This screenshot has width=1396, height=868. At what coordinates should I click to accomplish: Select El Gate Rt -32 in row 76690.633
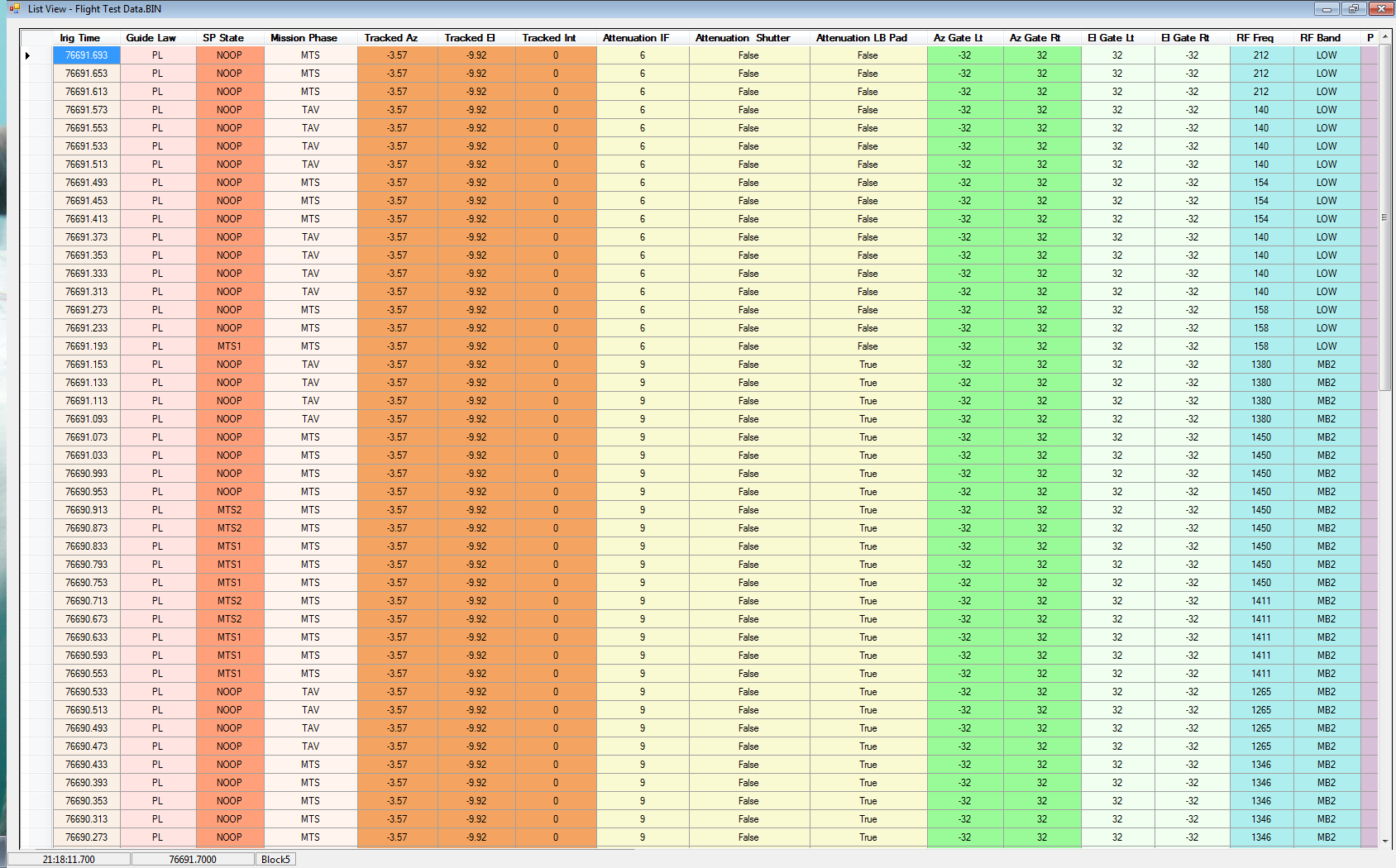[1192, 637]
